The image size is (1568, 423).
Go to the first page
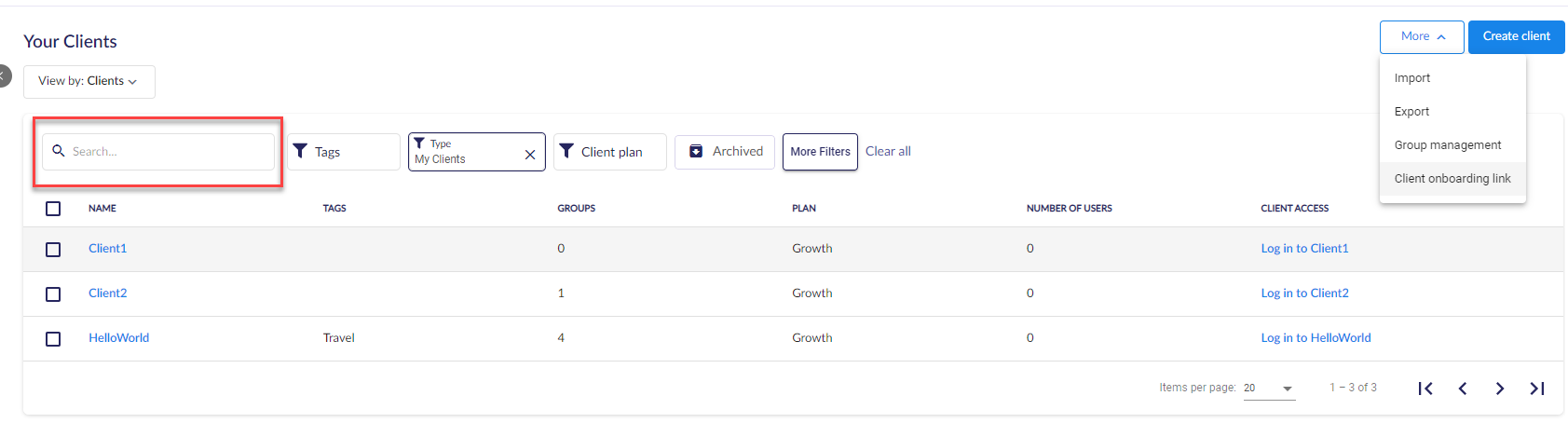tap(1425, 389)
